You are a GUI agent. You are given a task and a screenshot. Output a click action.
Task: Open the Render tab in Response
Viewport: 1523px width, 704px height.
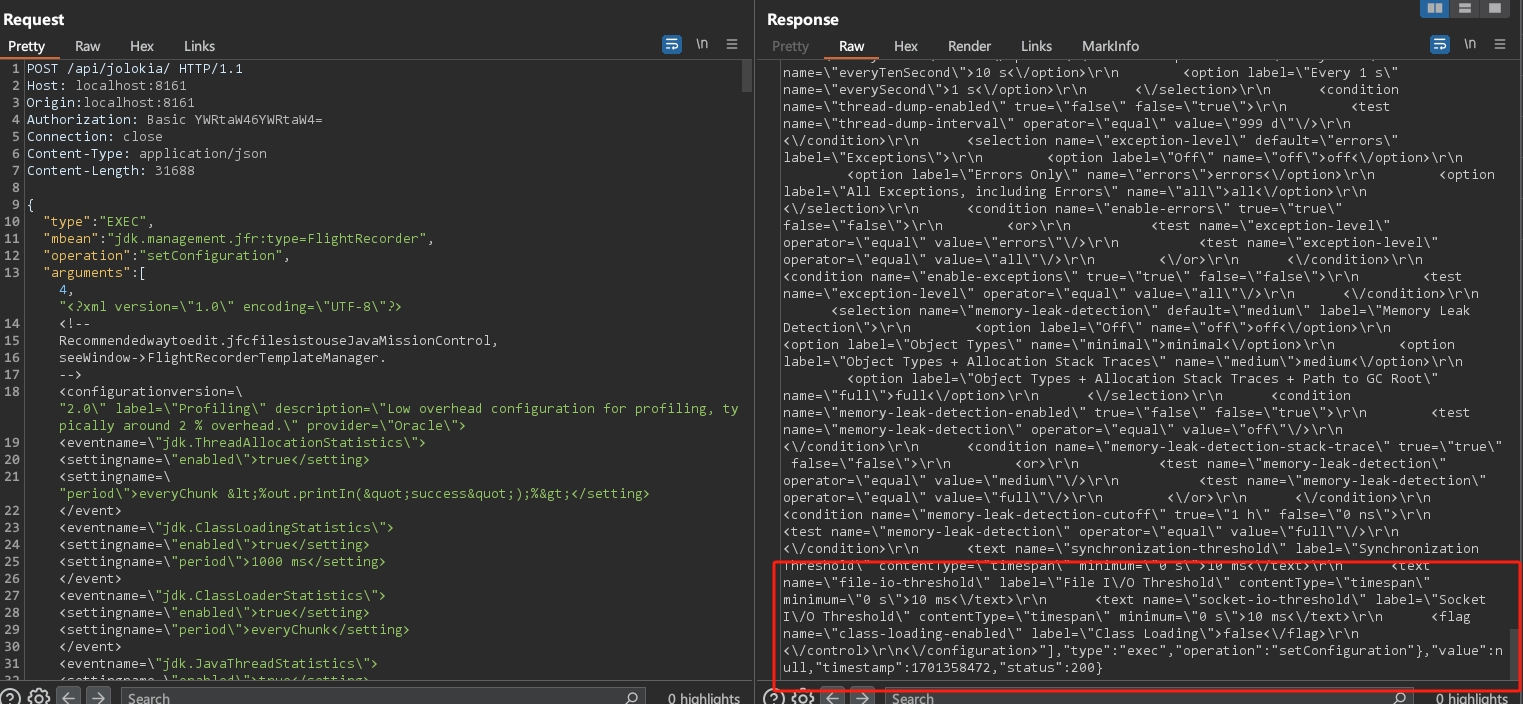click(969, 46)
